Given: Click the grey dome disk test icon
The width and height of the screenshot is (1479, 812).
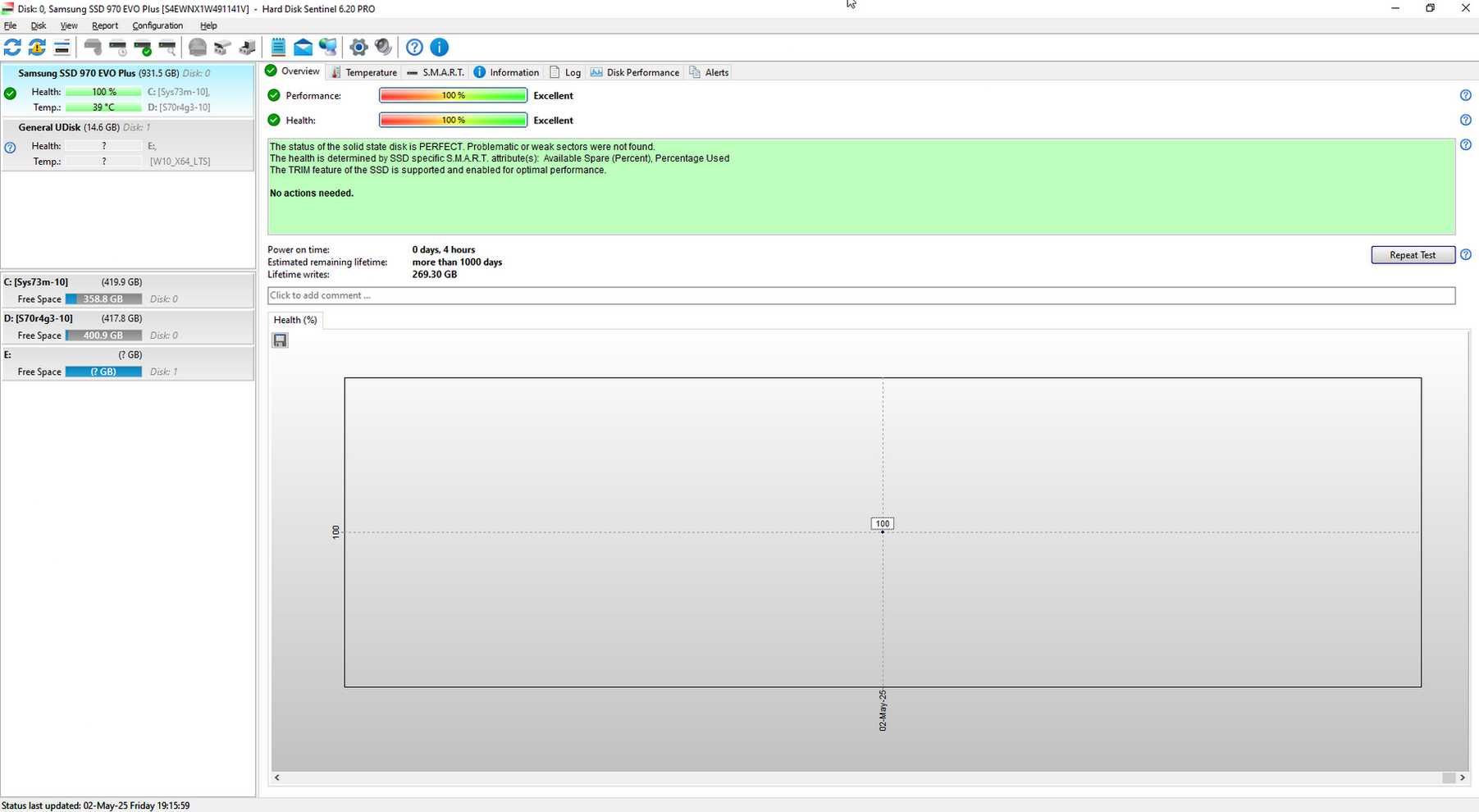Looking at the screenshot, I should click(x=198, y=48).
